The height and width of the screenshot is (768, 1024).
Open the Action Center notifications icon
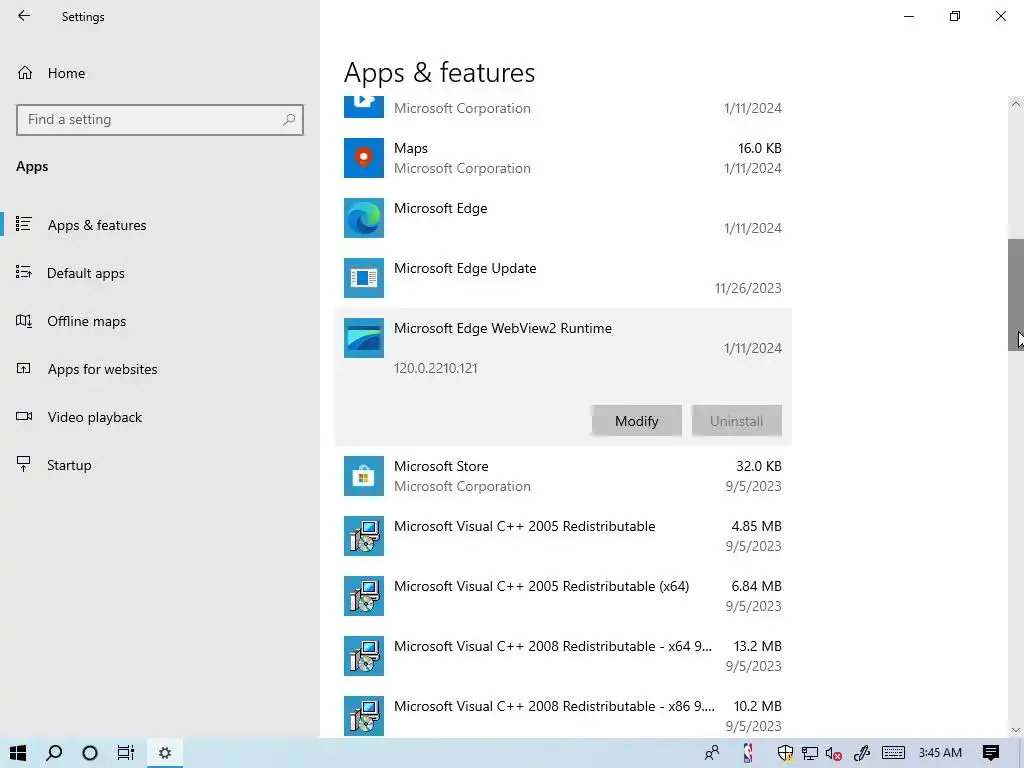tap(991, 753)
